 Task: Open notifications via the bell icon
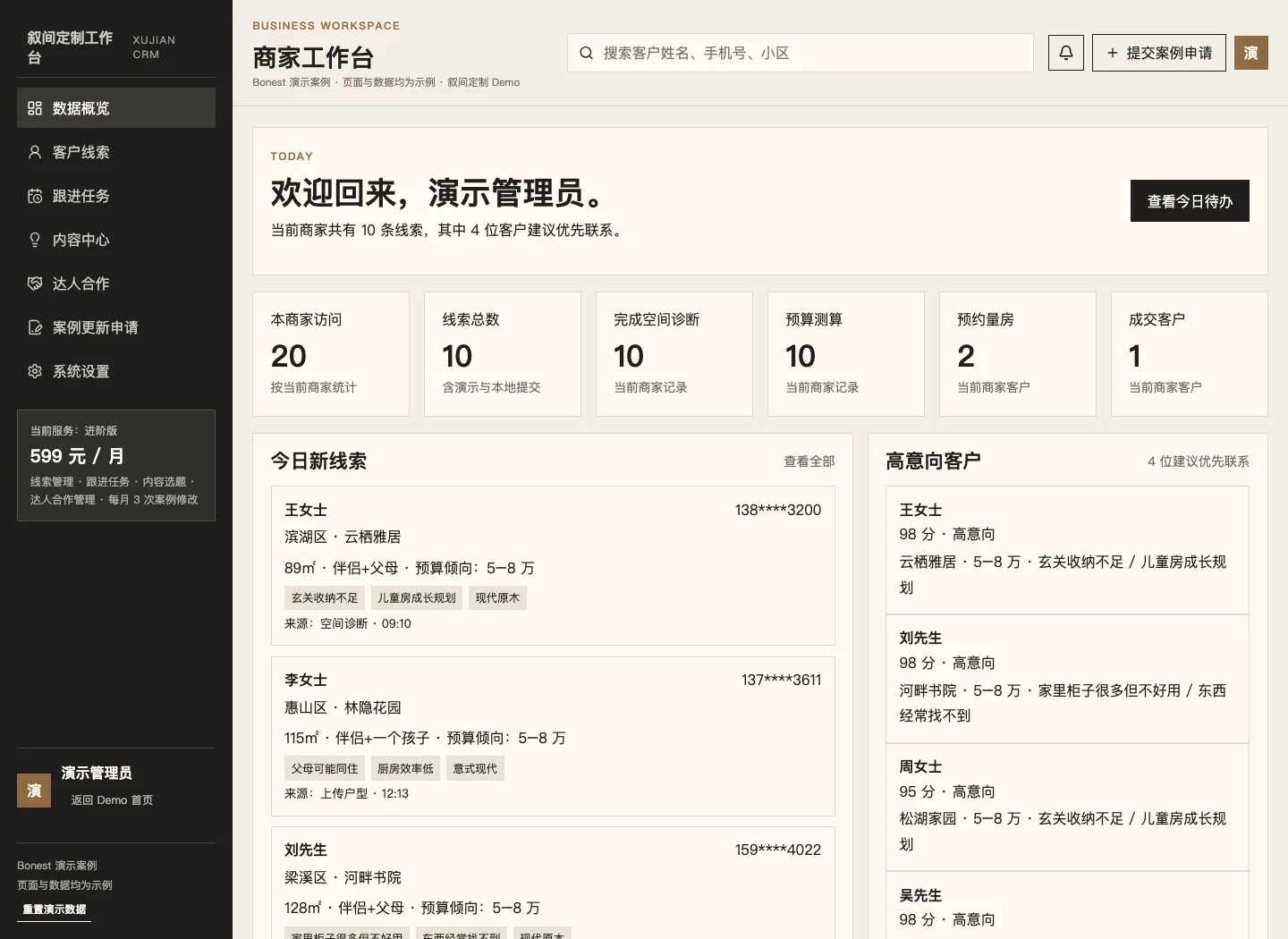(x=1066, y=53)
